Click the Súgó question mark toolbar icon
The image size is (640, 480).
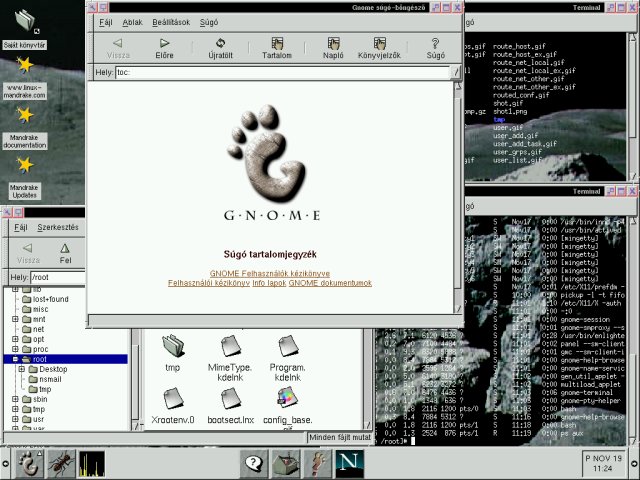pyautogui.click(x=436, y=48)
